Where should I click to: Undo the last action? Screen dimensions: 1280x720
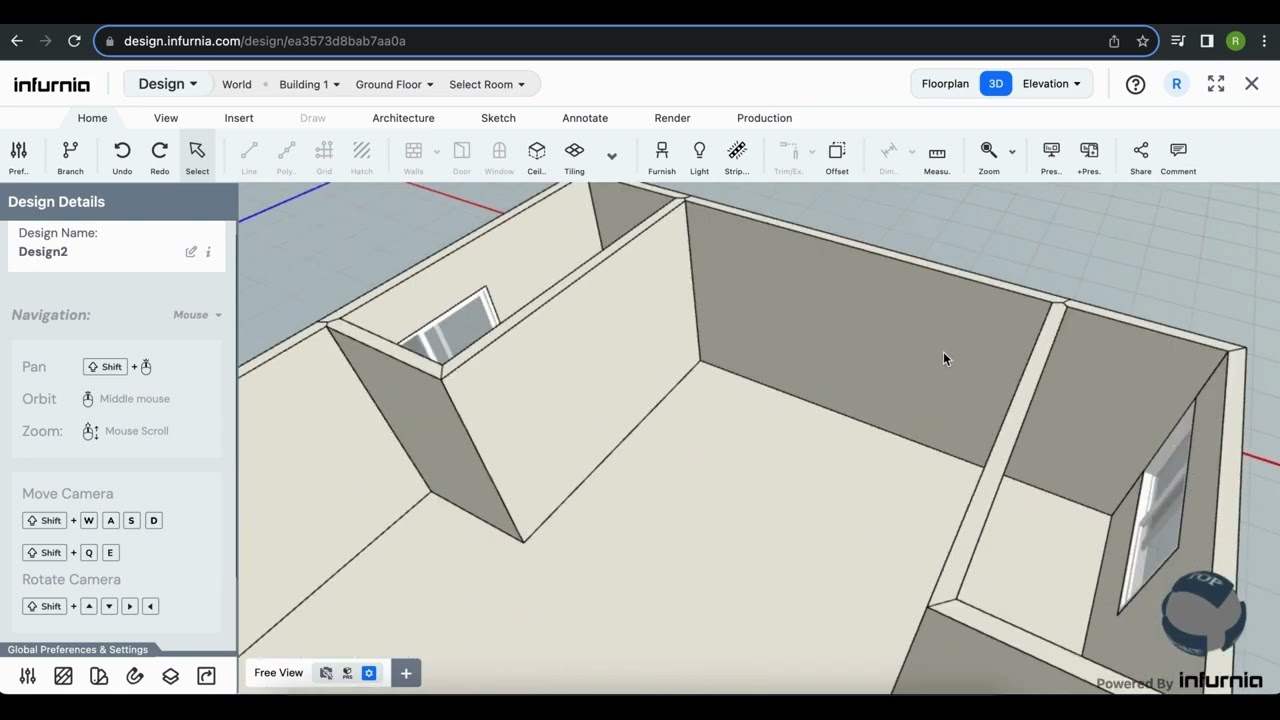[x=122, y=157]
